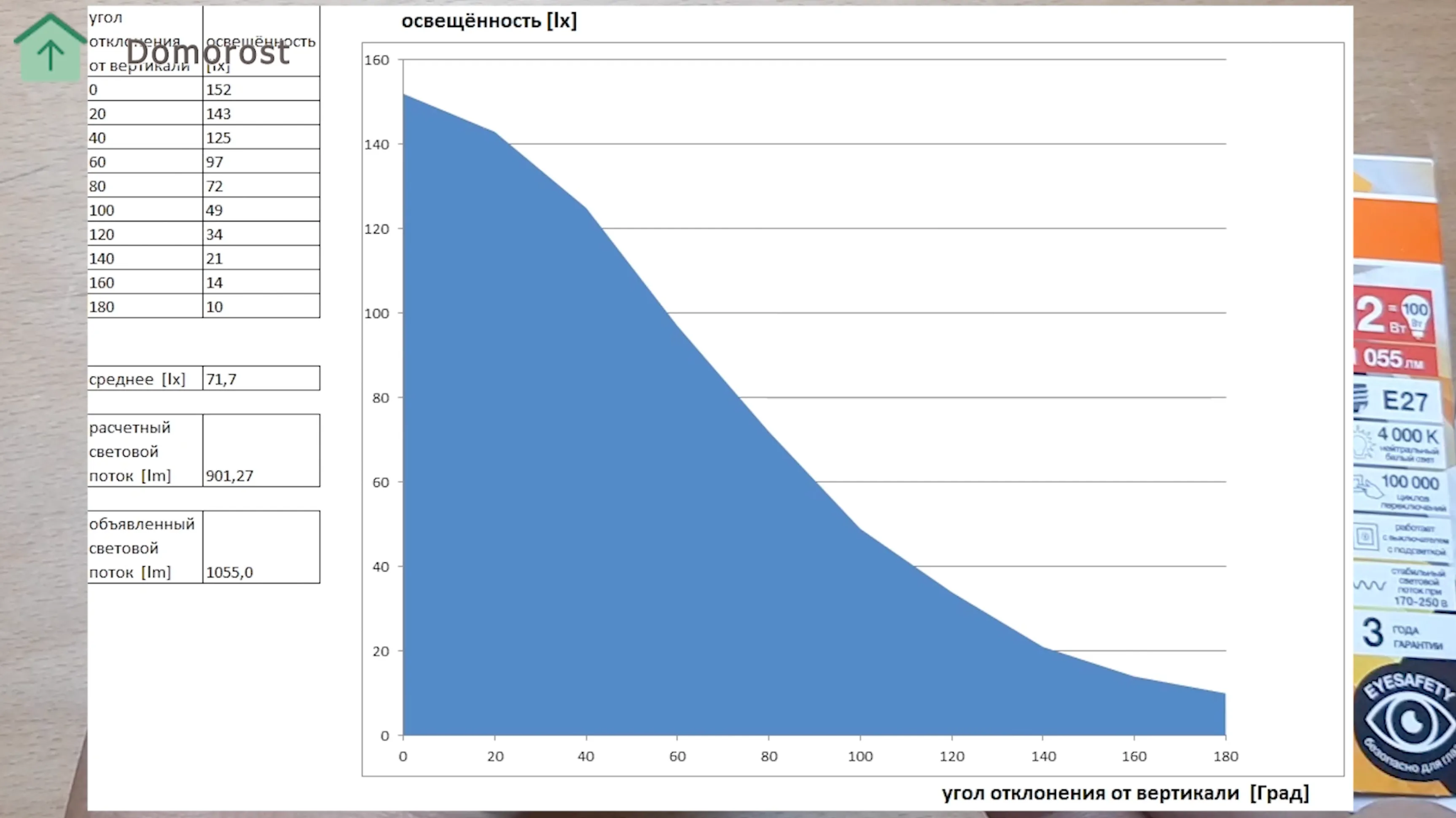Click the wave icon for 170-250 V
This screenshot has height=818, width=1456.
[x=1369, y=584]
